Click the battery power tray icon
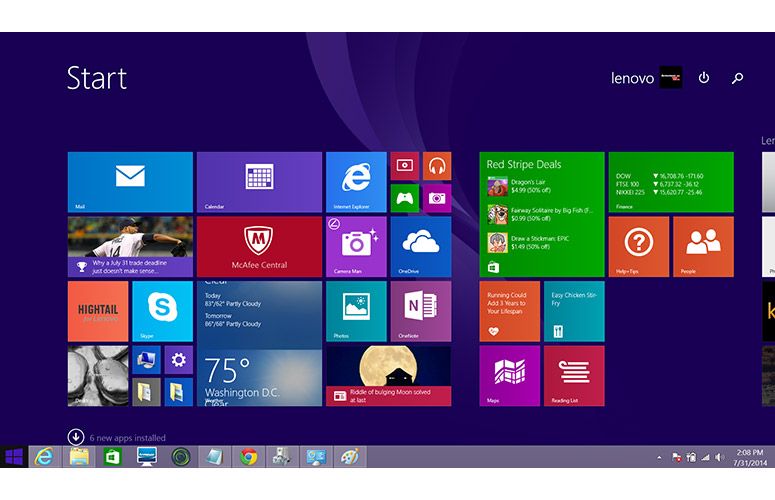The width and height of the screenshot is (775, 500). (x=691, y=458)
